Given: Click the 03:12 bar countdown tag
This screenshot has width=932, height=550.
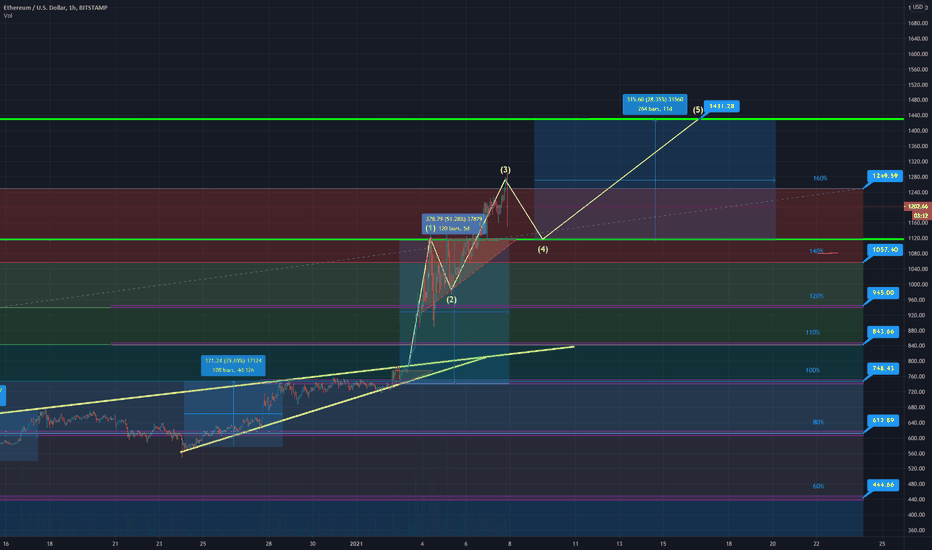Looking at the screenshot, I should (x=921, y=215).
